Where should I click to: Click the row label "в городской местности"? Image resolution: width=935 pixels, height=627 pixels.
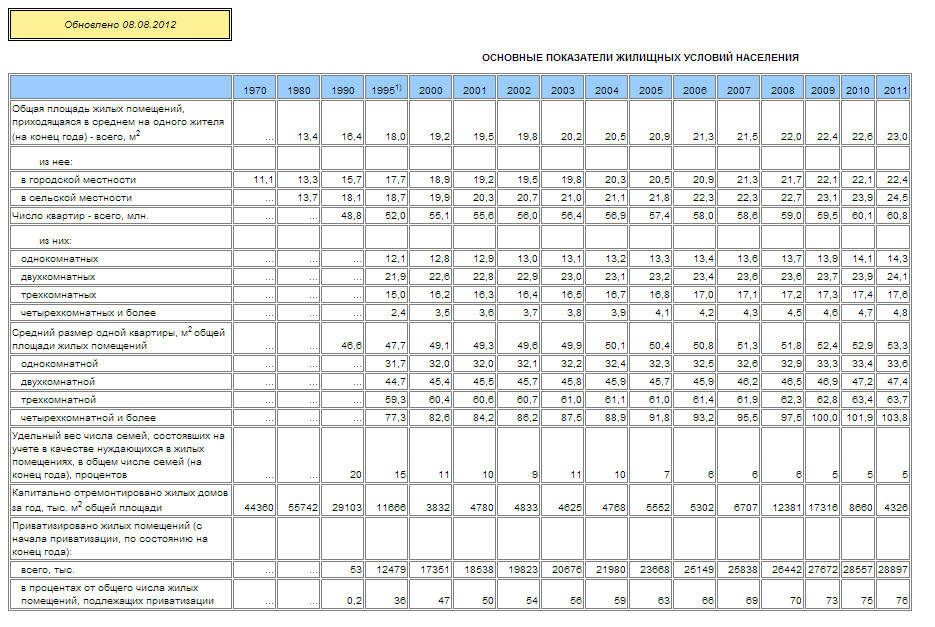pos(78,180)
